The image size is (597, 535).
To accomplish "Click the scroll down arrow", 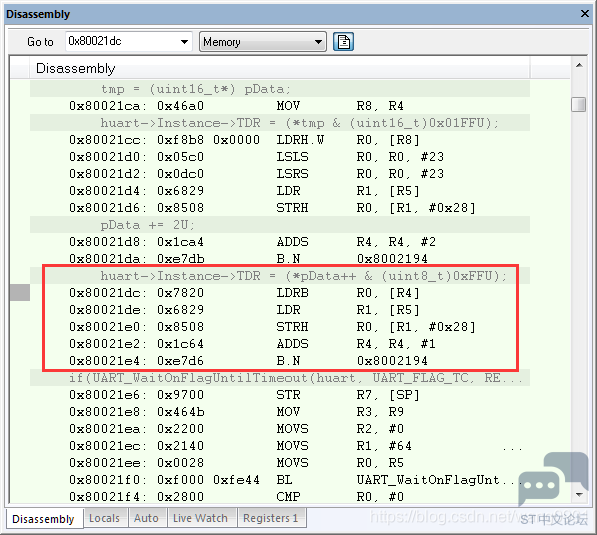I will [579, 495].
